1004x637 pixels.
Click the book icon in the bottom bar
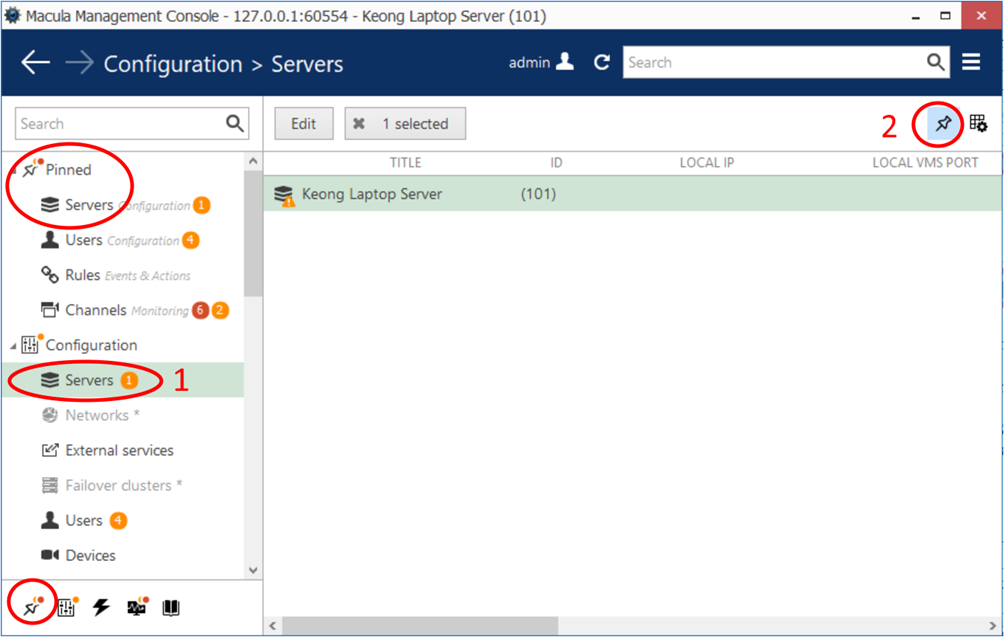(171, 607)
